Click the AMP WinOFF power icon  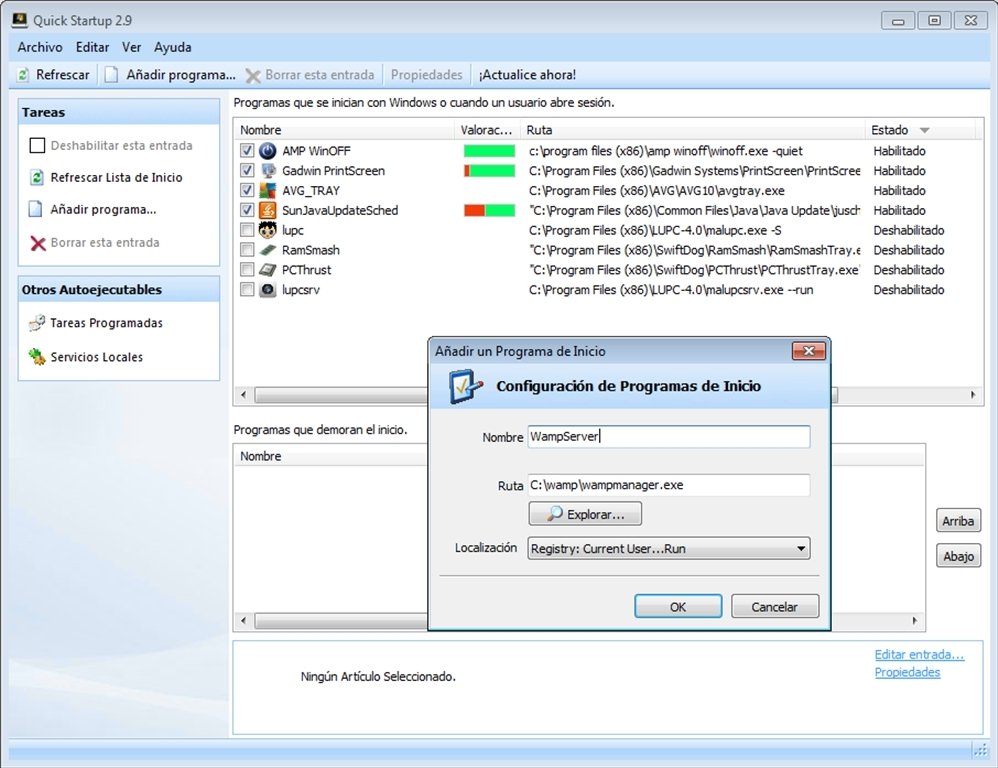pos(268,151)
